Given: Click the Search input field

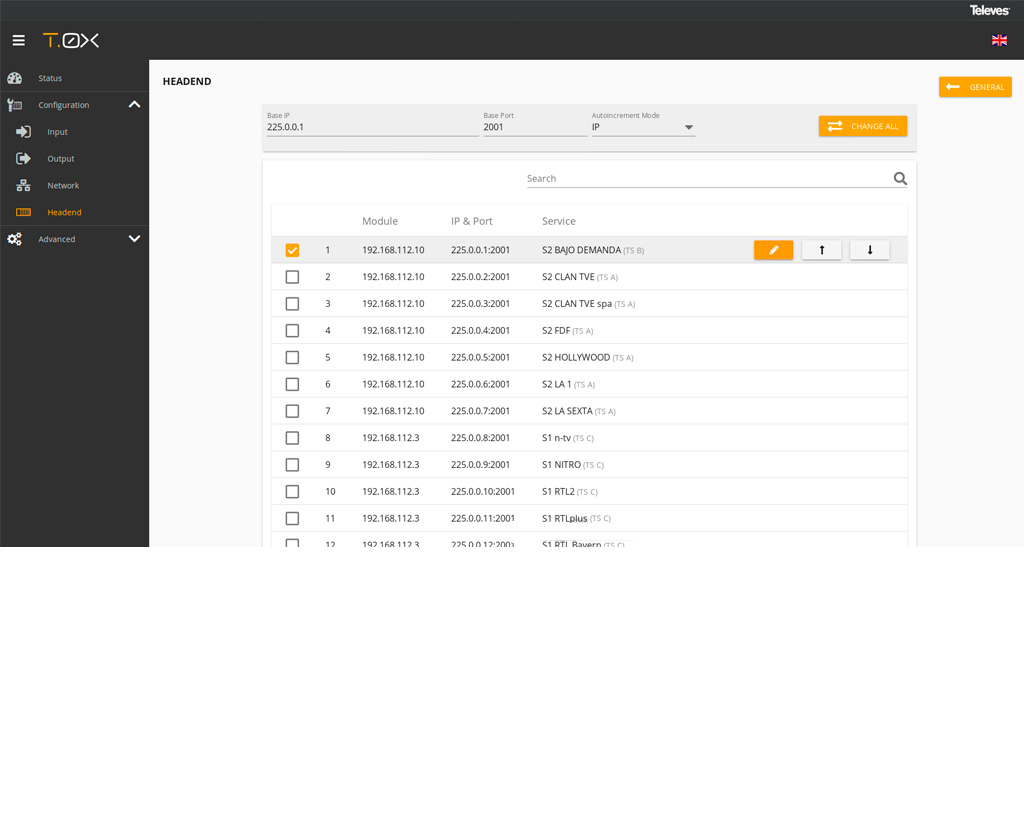Looking at the screenshot, I should (709, 178).
